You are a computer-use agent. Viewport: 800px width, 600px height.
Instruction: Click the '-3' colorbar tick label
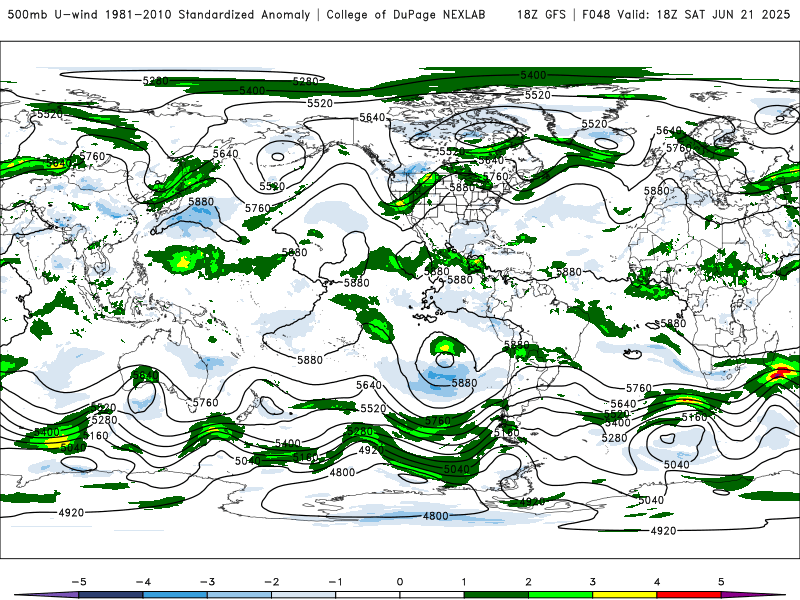207,582
